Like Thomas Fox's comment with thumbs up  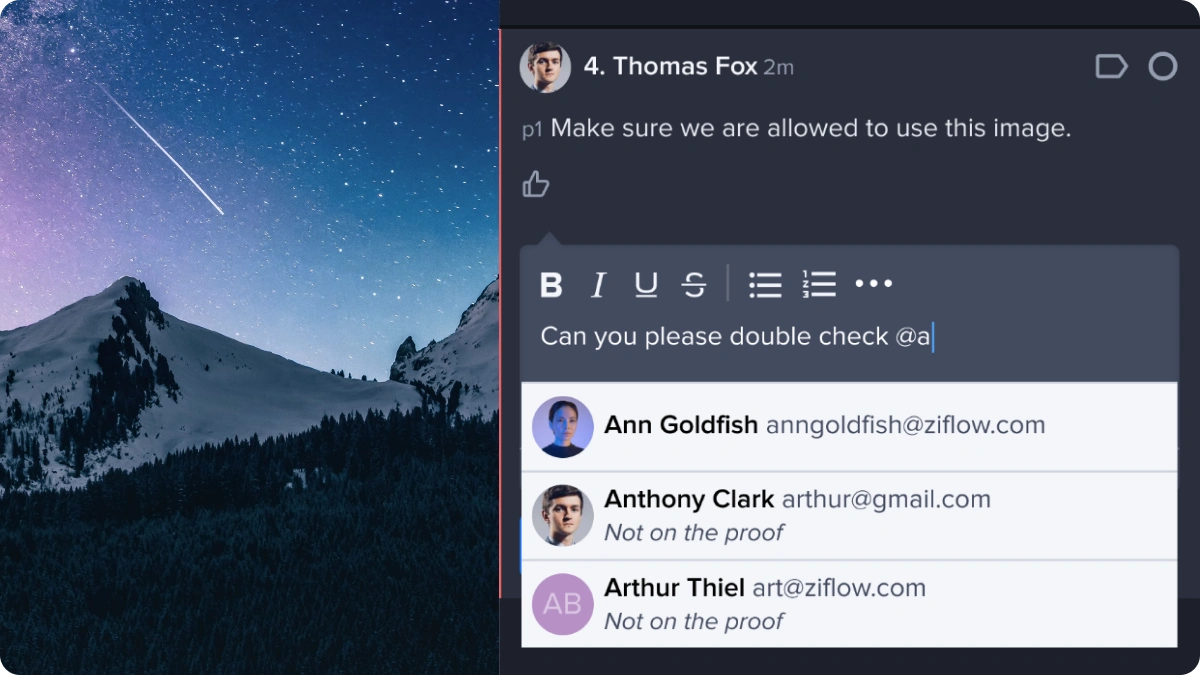[536, 183]
